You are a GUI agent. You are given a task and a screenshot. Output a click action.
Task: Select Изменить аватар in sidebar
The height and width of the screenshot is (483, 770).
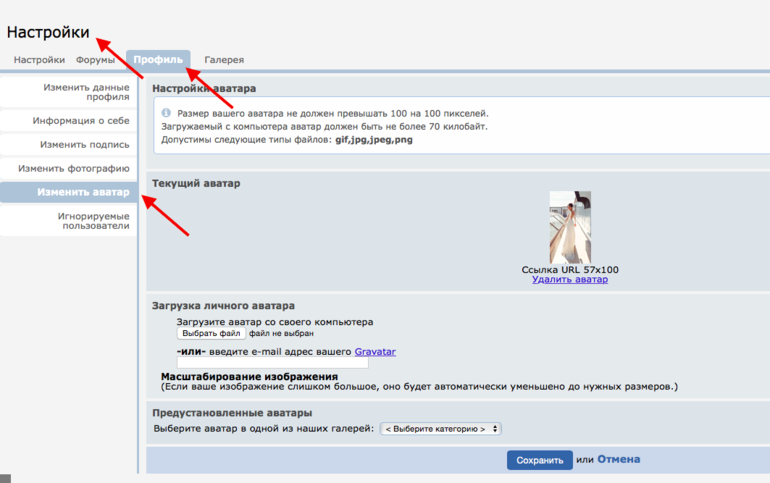tap(83, 192)
